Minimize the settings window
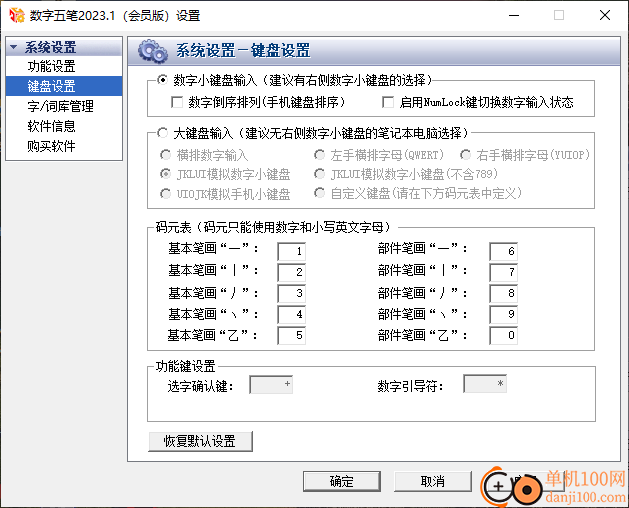 coord(514,15)
